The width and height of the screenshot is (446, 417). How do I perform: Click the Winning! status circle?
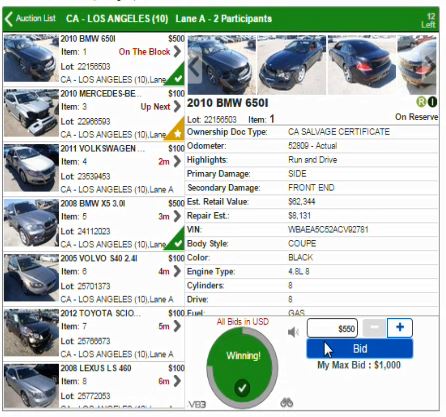(242, 369)
